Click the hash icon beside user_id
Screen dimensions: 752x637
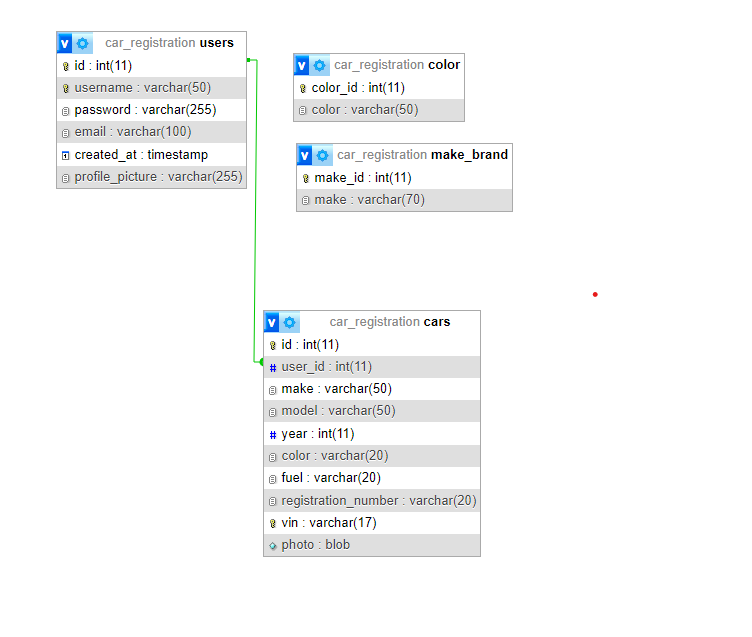click(x=273, y=367)
